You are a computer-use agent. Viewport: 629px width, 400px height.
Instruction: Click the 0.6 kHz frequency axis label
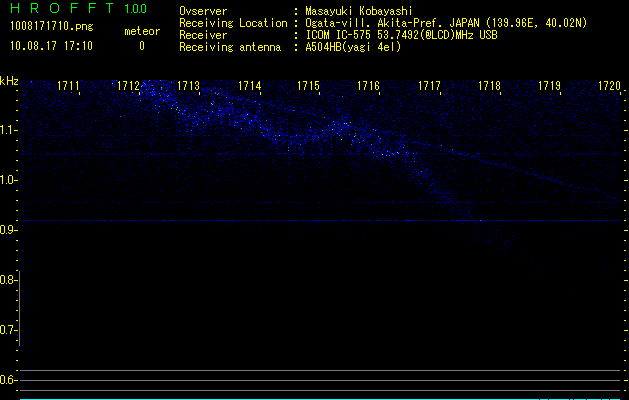click(9, 380)
